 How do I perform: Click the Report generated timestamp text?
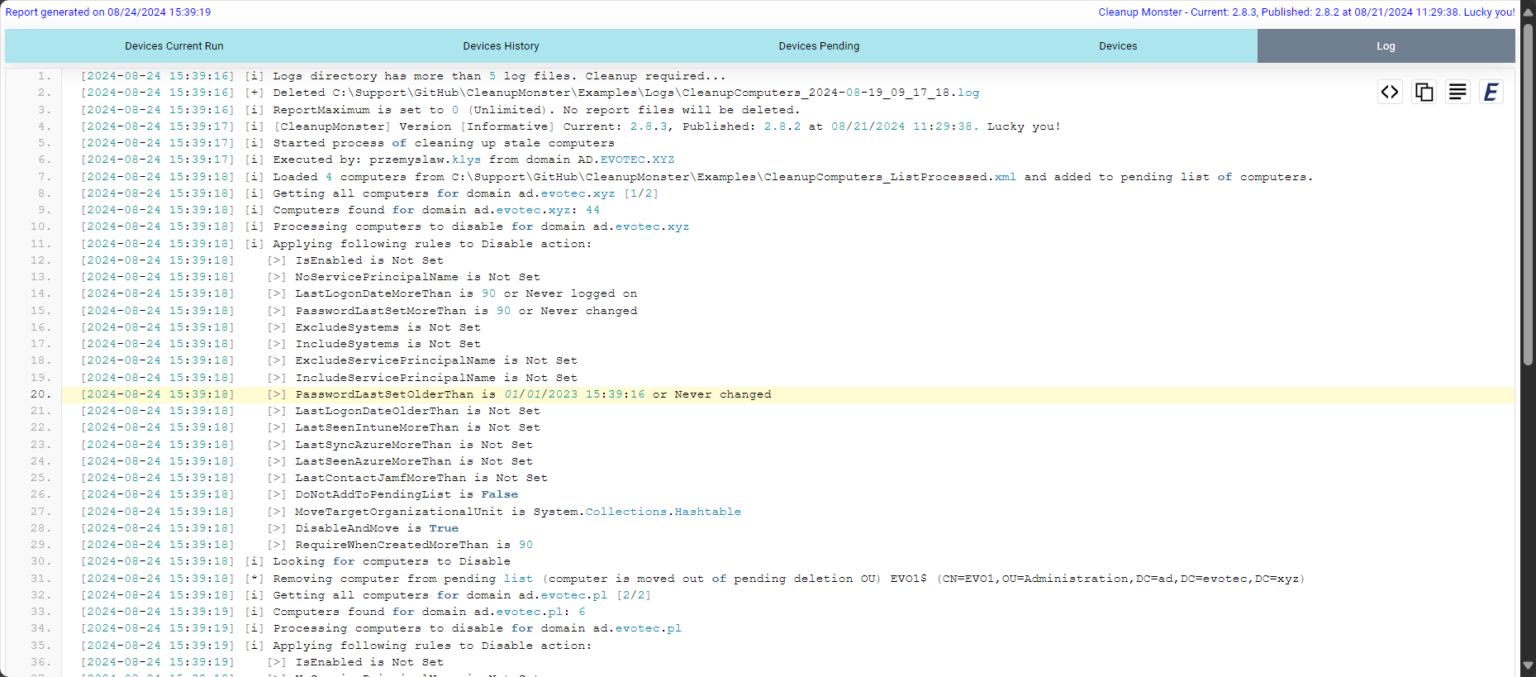point(108,12)
